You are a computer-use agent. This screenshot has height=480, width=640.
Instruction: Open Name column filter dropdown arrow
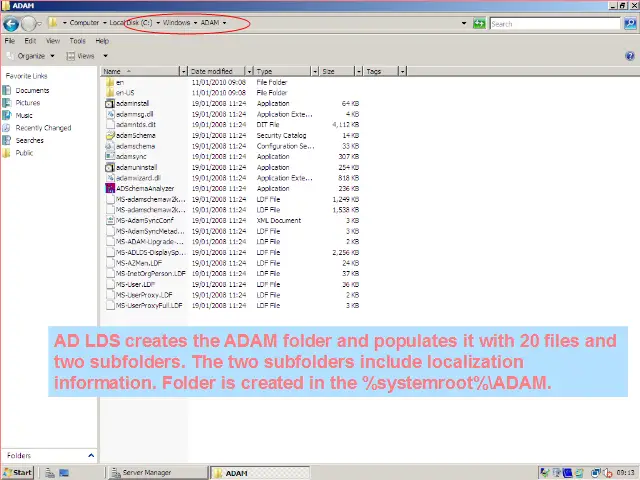tap(184, 71)
